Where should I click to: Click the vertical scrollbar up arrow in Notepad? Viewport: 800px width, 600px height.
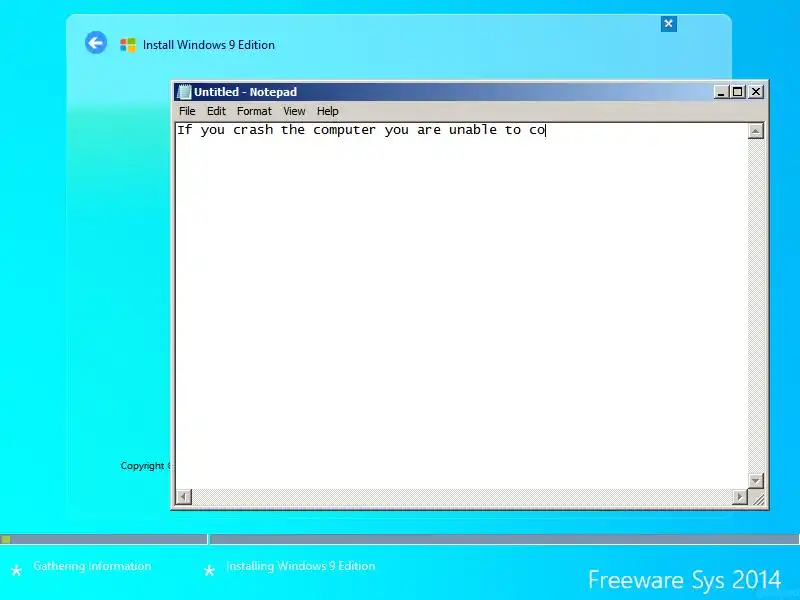756,131
